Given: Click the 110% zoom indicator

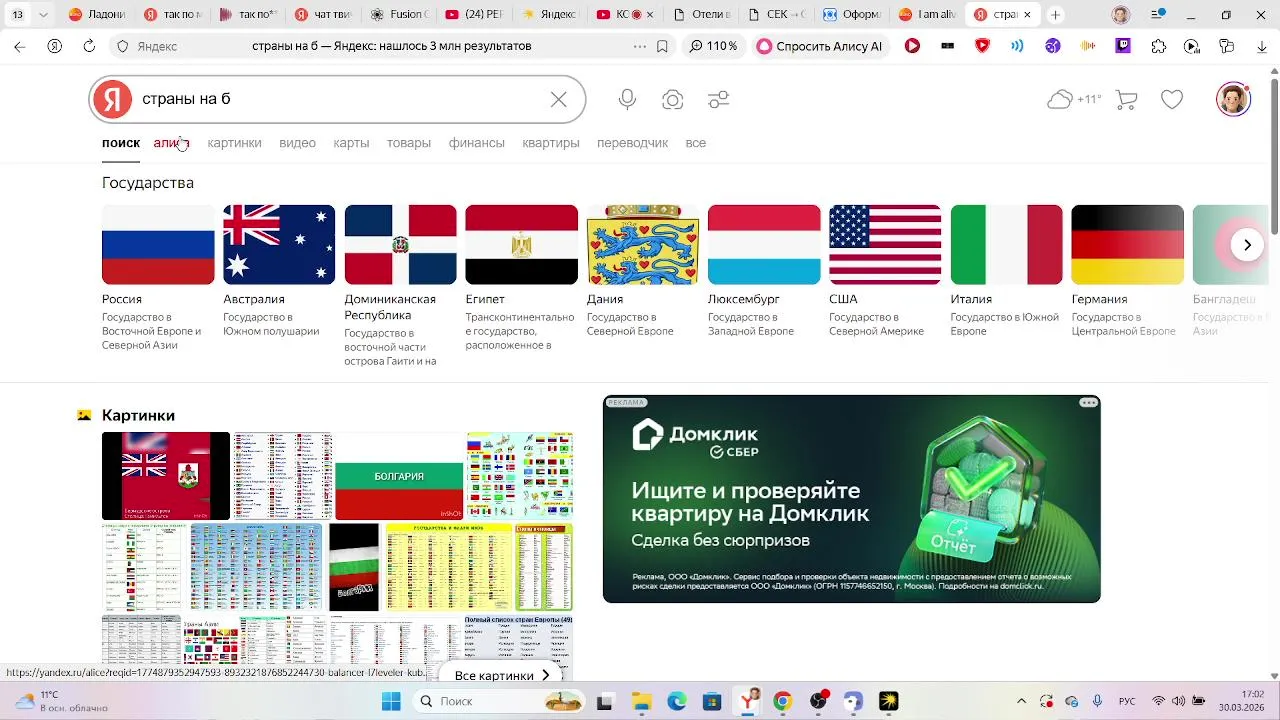Looking at the screenshot, I should (713, 46).
